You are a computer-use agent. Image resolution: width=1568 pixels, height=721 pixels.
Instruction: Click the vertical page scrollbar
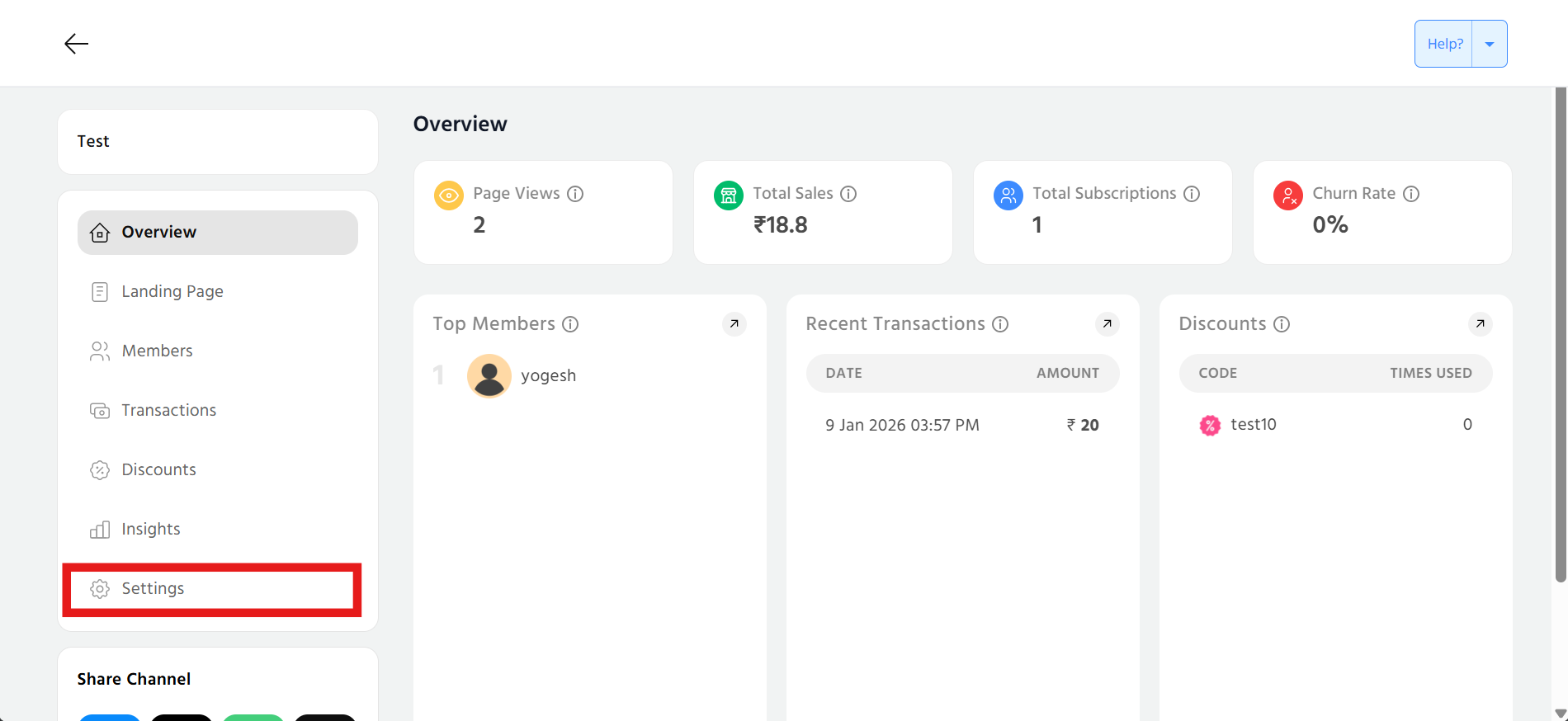[1560, 330]
